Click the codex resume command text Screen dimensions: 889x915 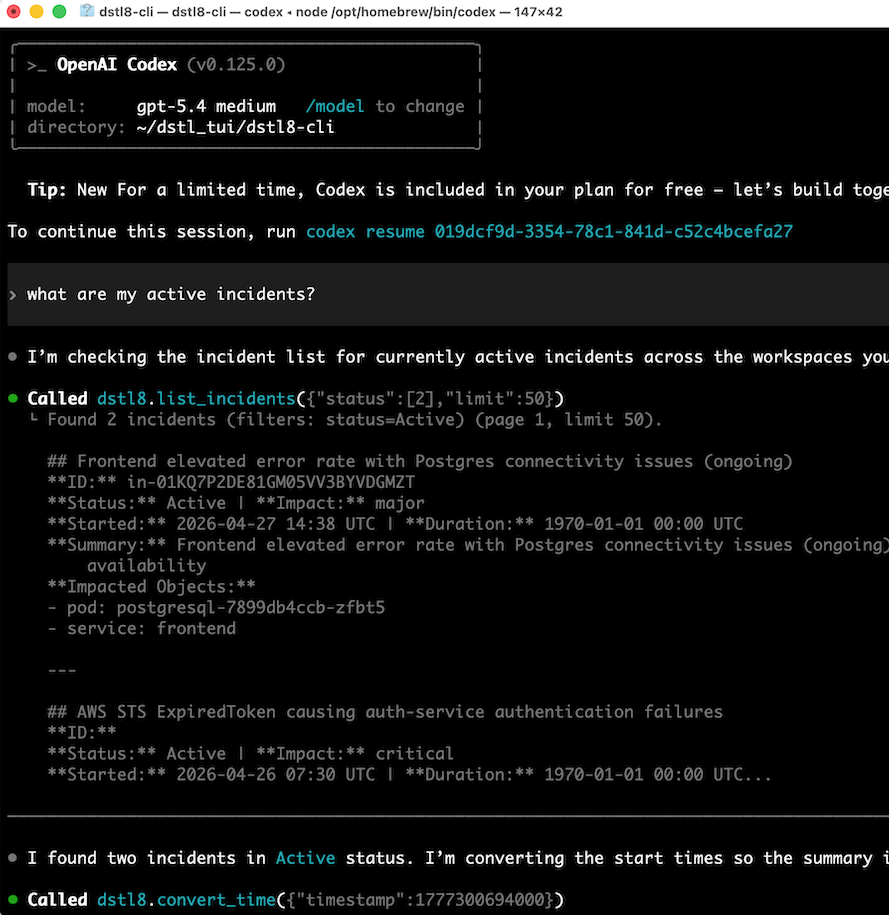(365, 232)
